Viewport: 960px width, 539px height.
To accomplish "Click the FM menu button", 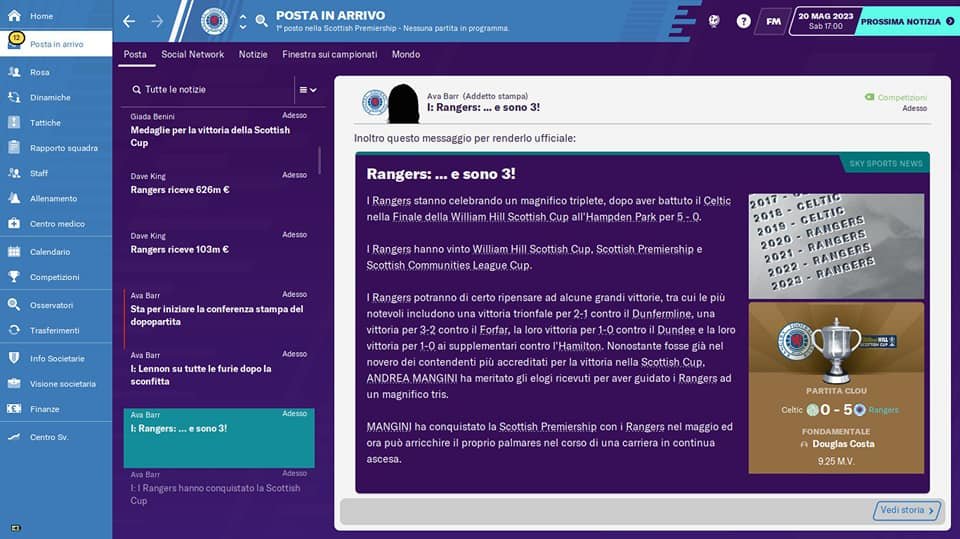I will tap(773, 21).
